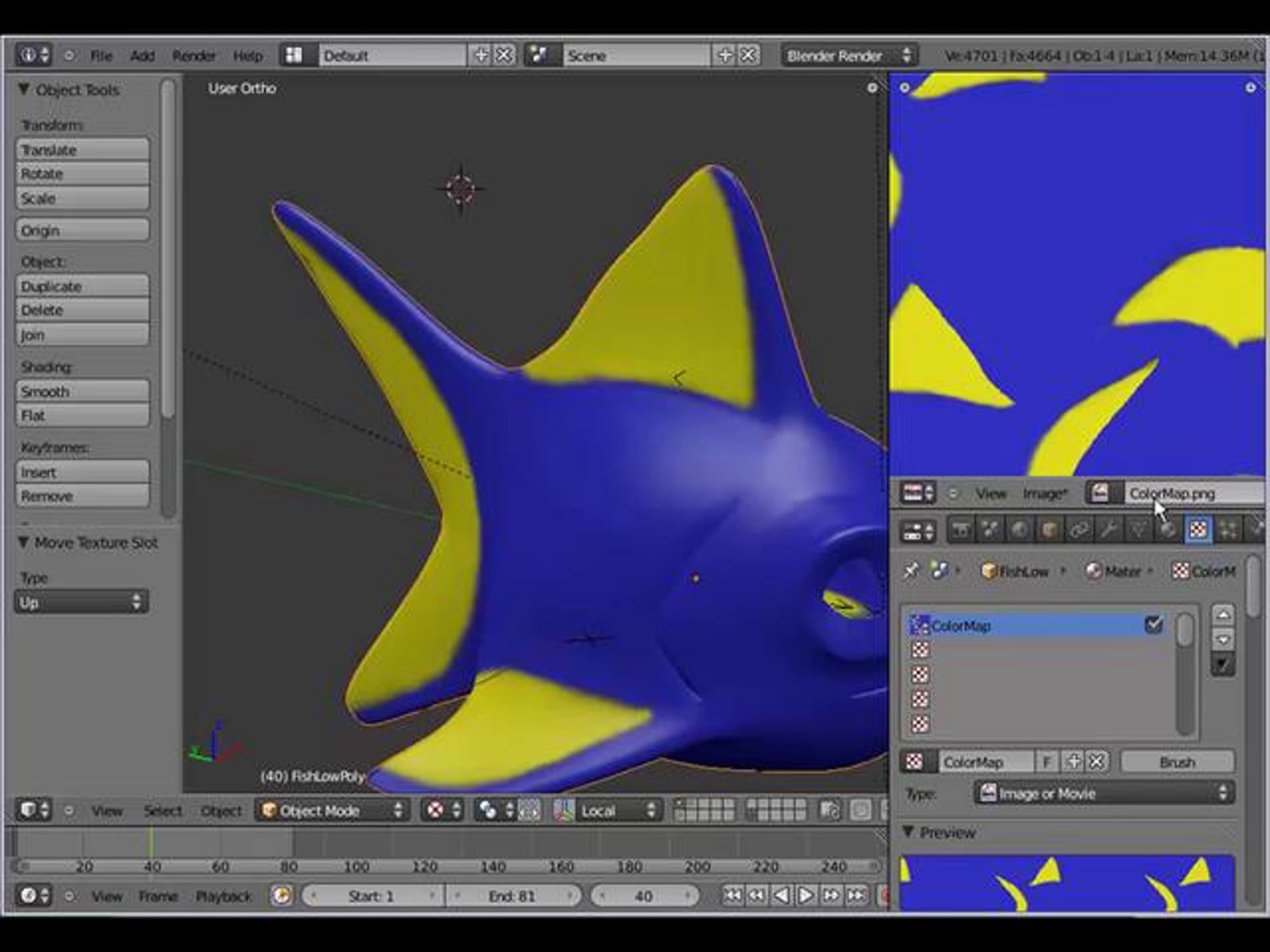Open the Blender Render engine dropdown

click(848, 56)
